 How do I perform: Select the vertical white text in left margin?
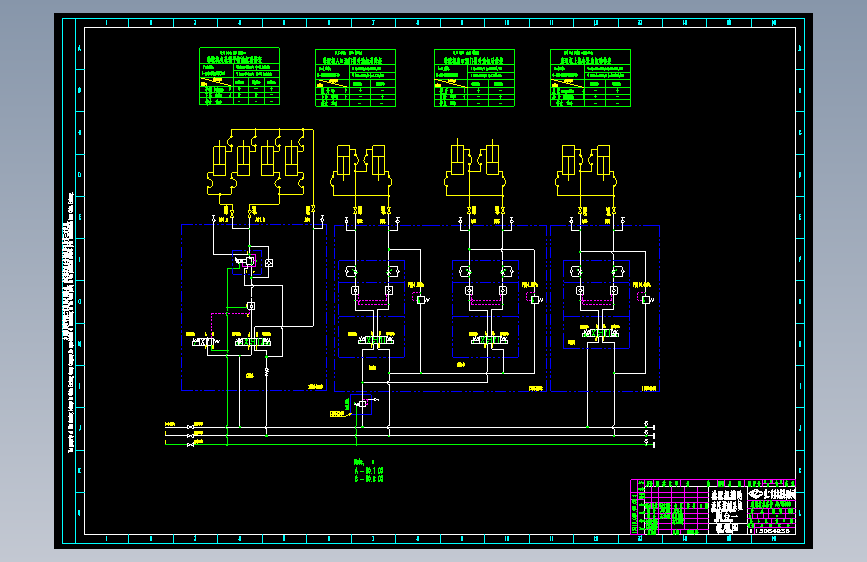70,322
